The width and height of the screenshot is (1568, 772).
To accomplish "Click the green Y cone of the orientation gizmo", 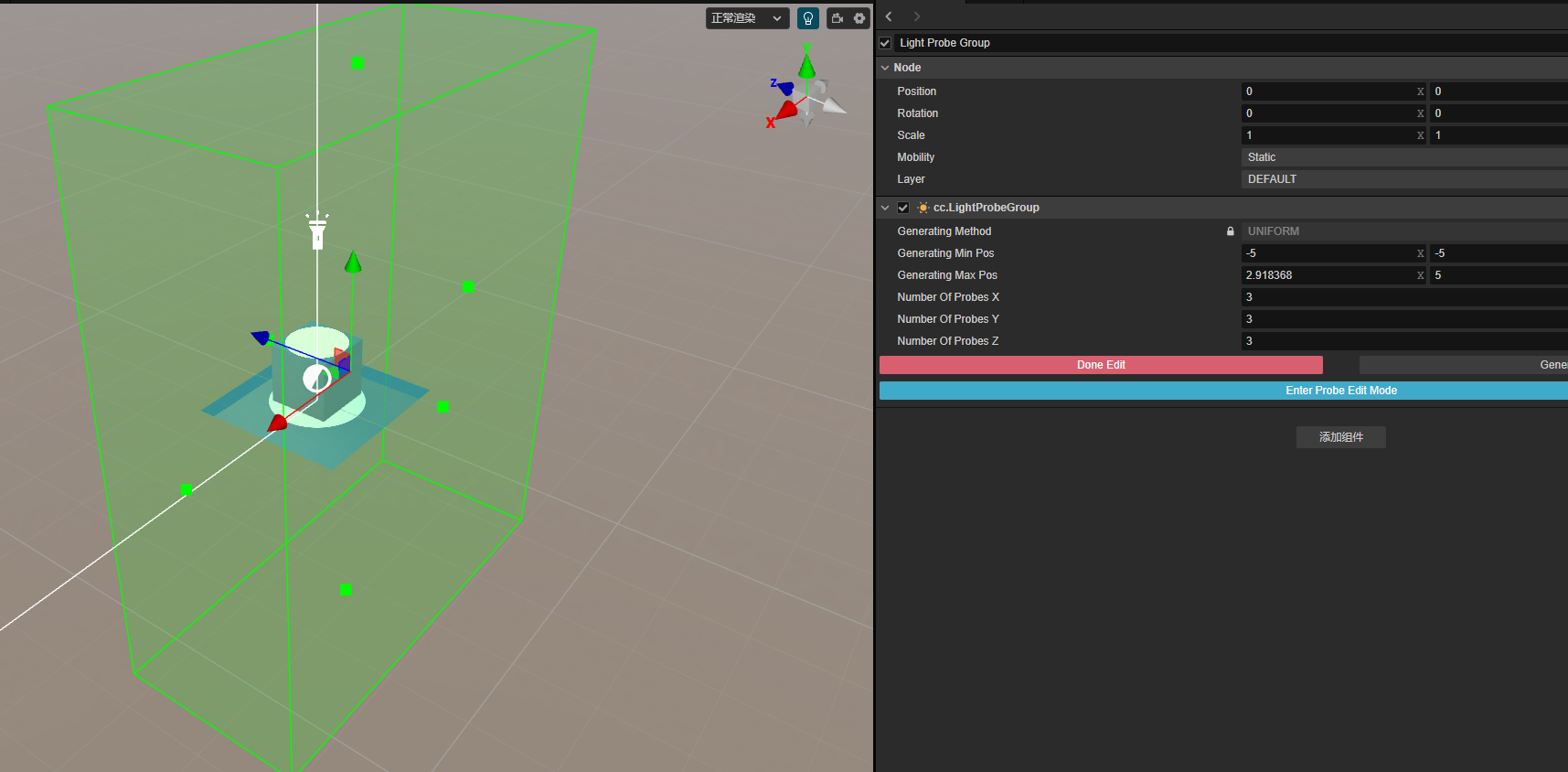I will click(x=806, y=65).
